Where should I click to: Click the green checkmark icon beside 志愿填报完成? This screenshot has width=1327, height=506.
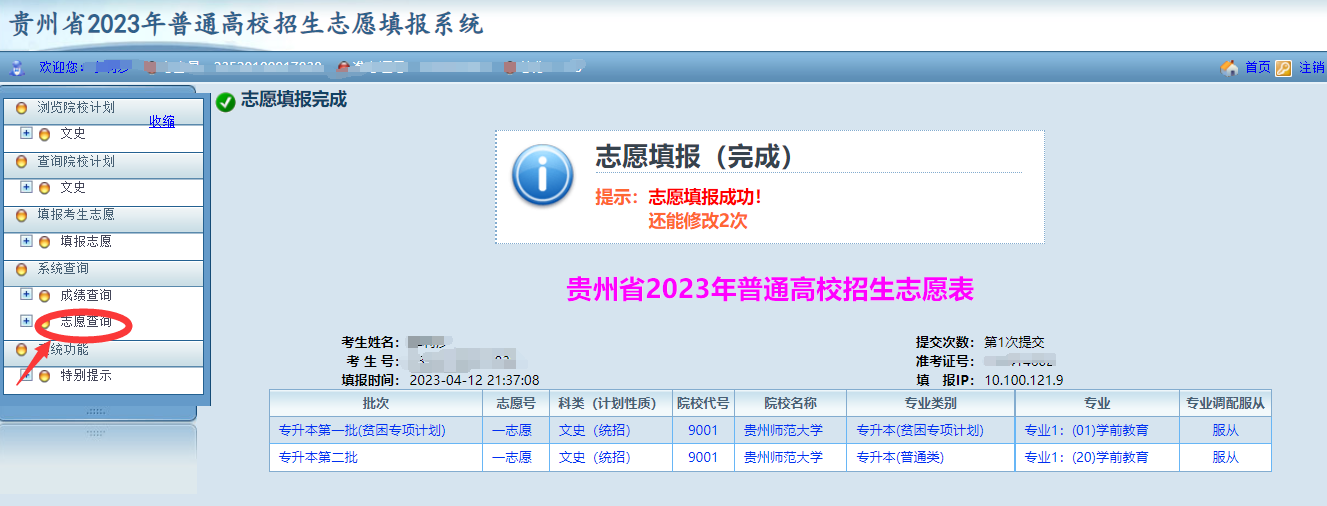pos(226,101)
